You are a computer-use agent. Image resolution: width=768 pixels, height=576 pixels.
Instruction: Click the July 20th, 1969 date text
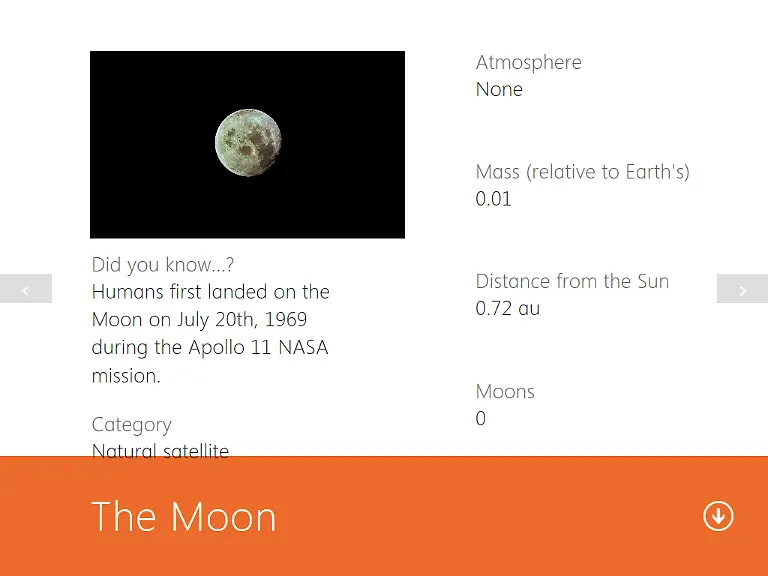(x=242, y=319)
